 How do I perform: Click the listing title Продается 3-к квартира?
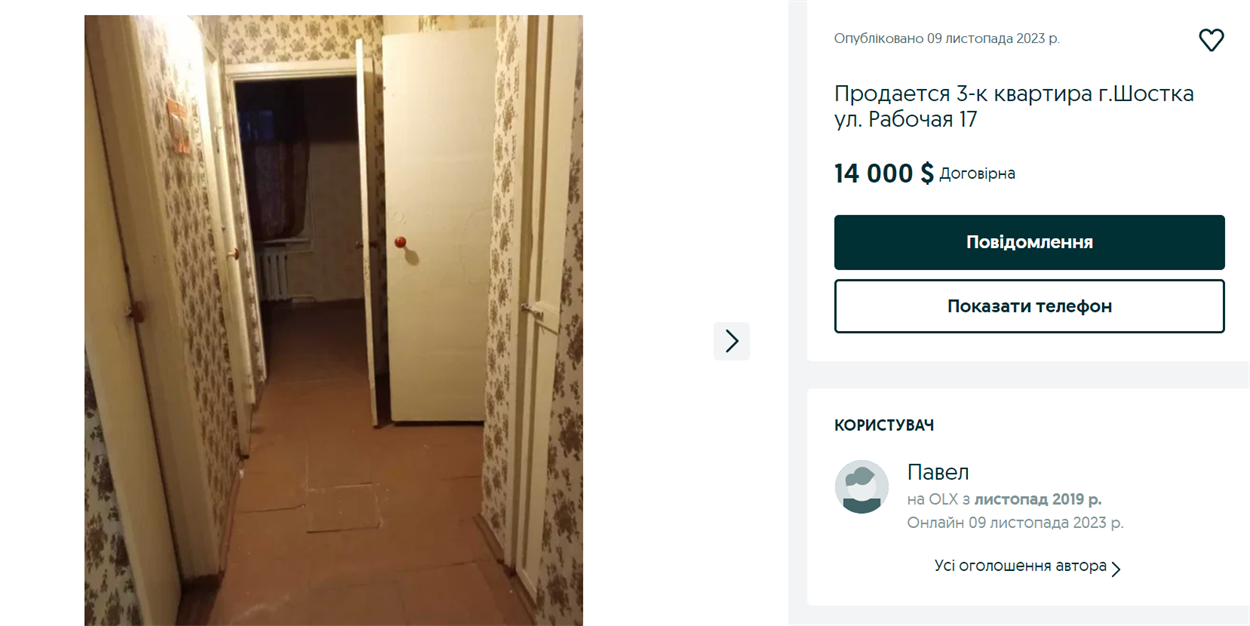[x=1014, y=94]
